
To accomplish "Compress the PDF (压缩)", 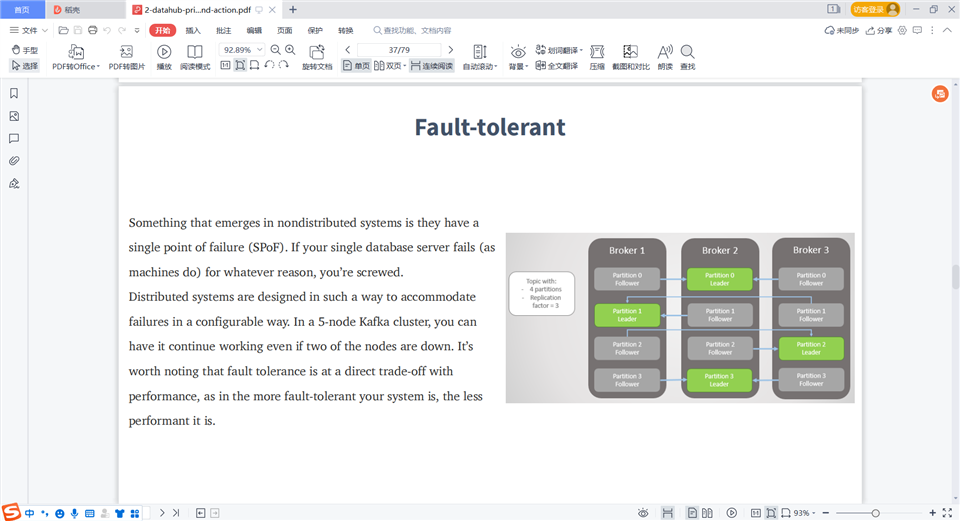I will tap(597, 58).
